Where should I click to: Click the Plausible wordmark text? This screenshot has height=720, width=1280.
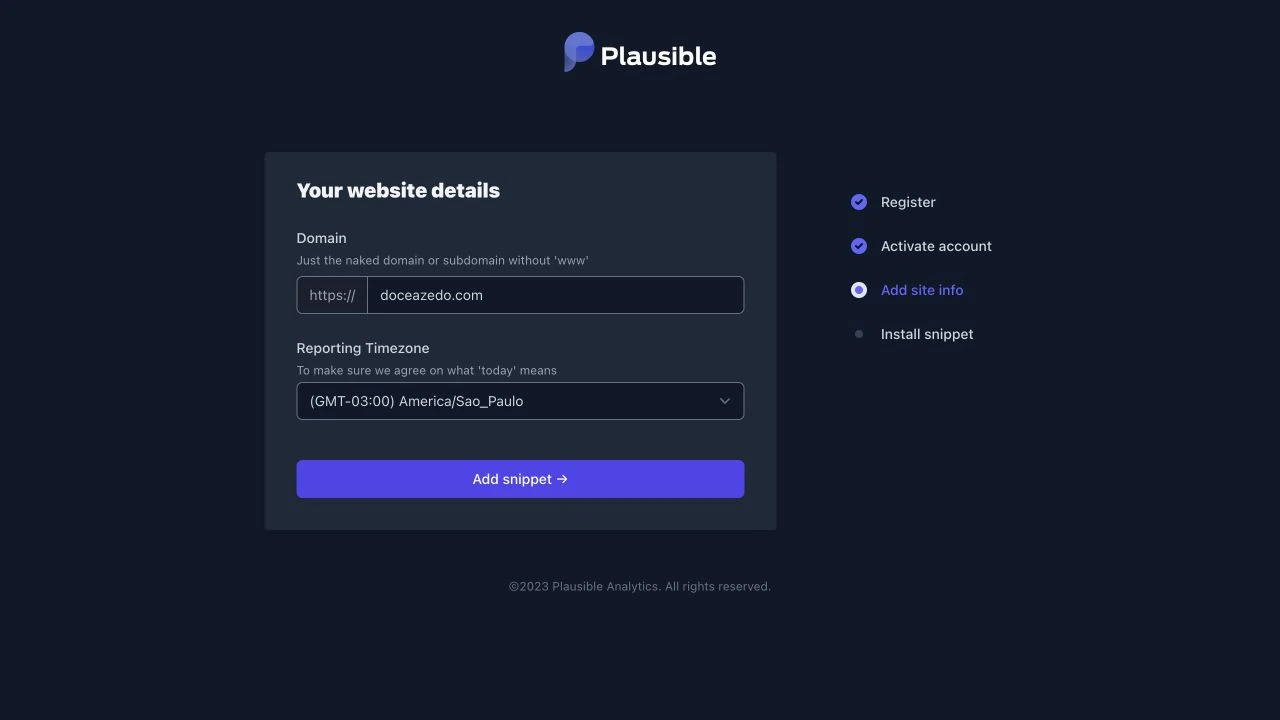coord(658,56)
